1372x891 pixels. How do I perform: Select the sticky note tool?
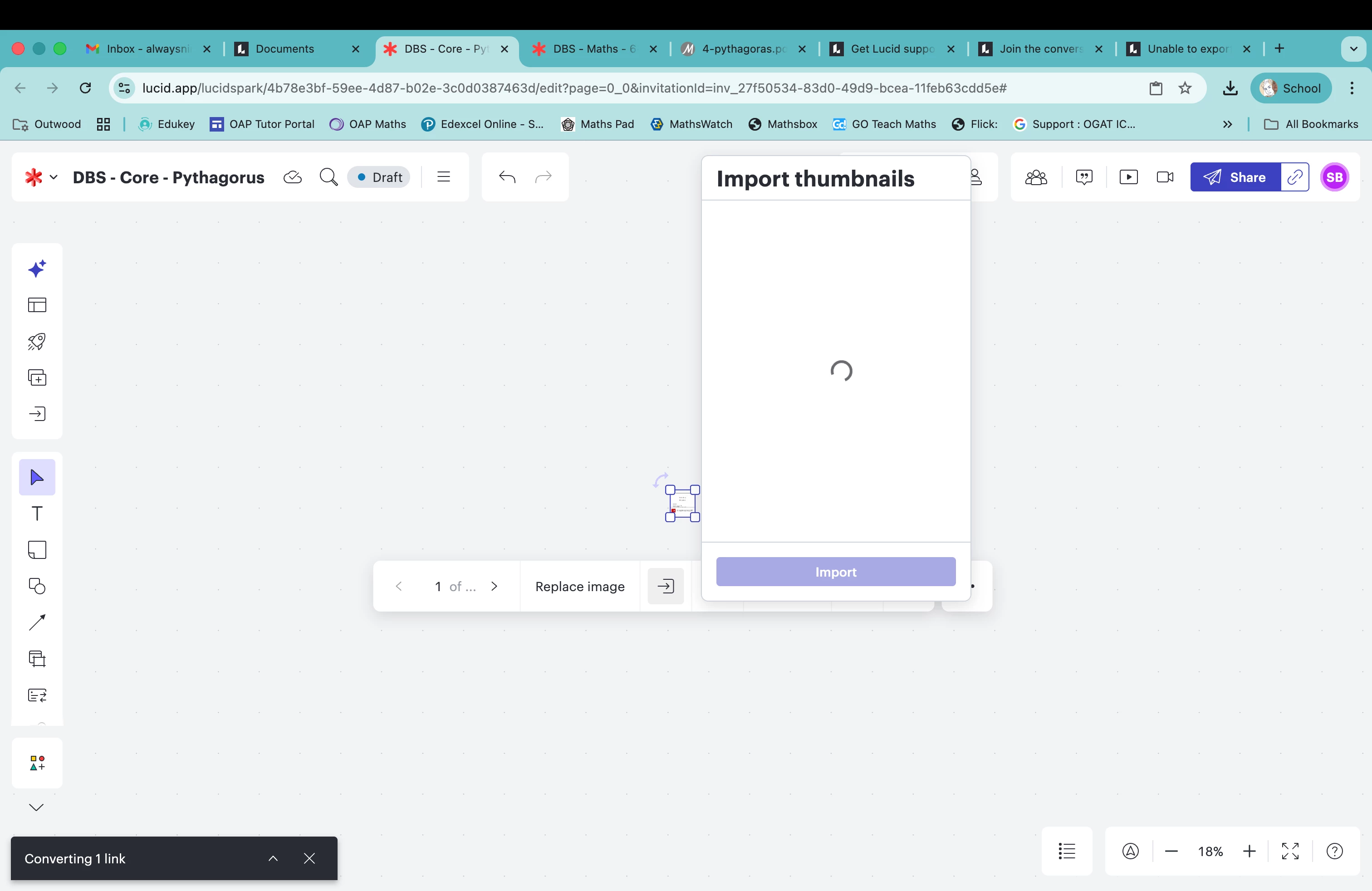click(37, 550)
